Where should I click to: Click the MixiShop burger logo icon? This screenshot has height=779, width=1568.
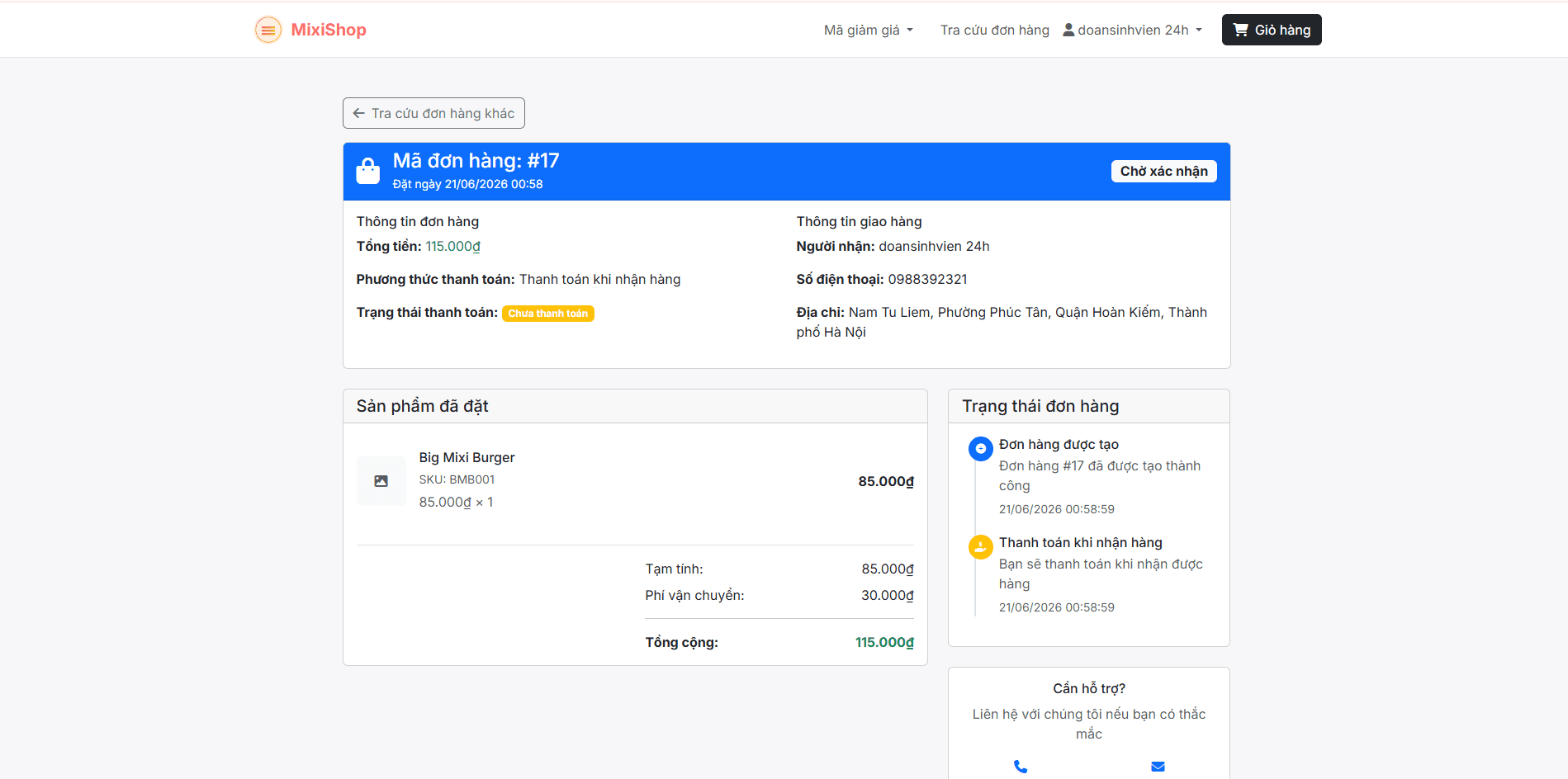268,30
